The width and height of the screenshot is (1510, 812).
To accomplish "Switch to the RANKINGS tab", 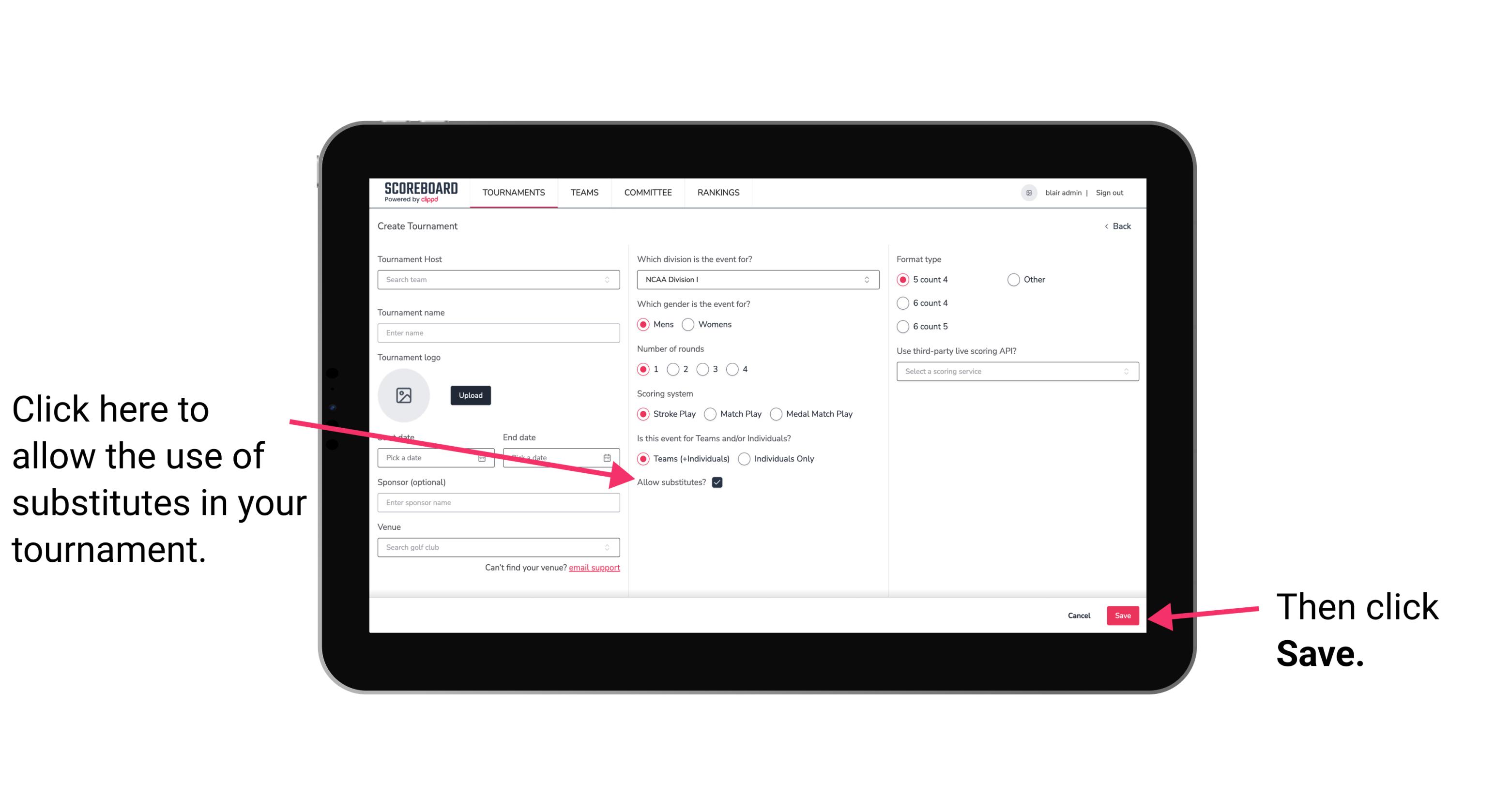I will coord(719,193).
